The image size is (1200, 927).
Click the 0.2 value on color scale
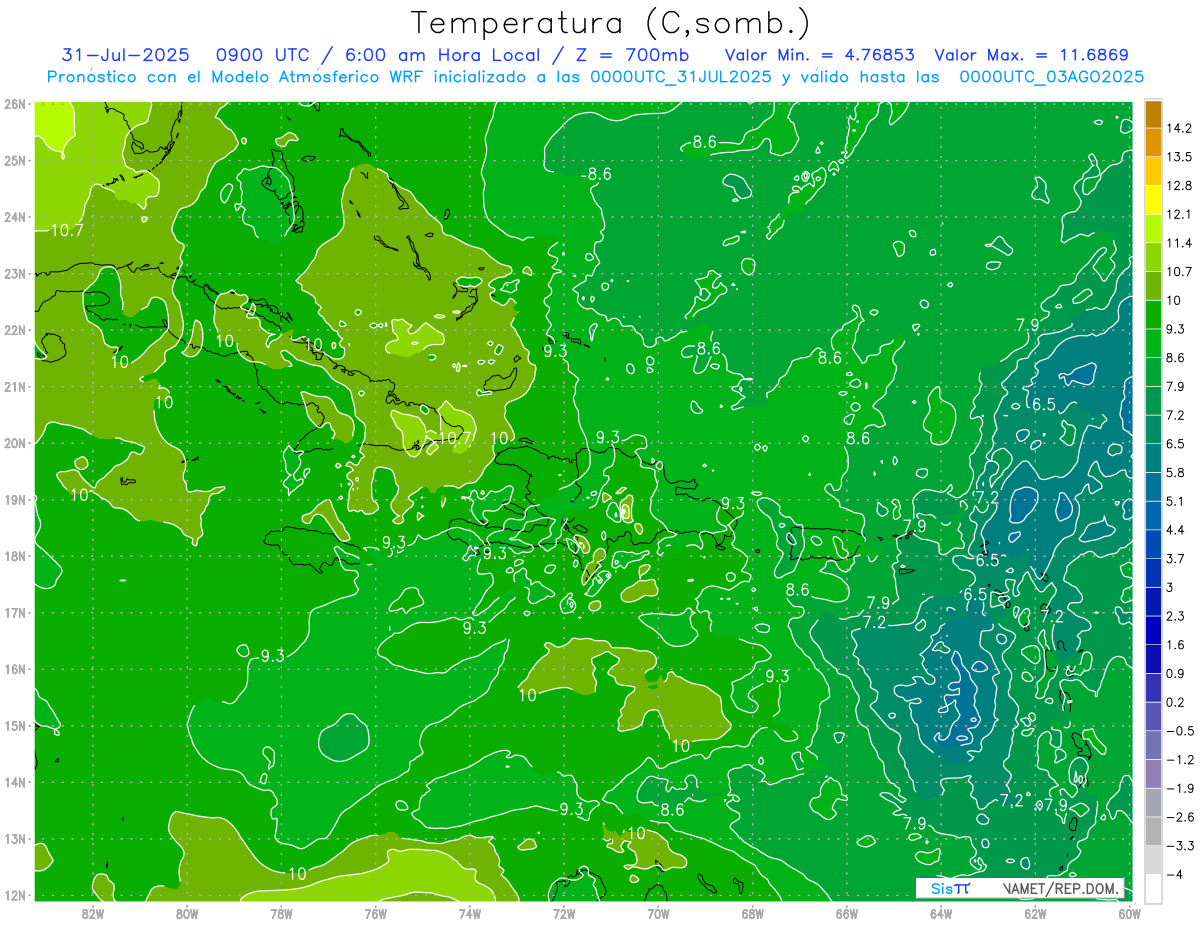tap(1175, 702)
